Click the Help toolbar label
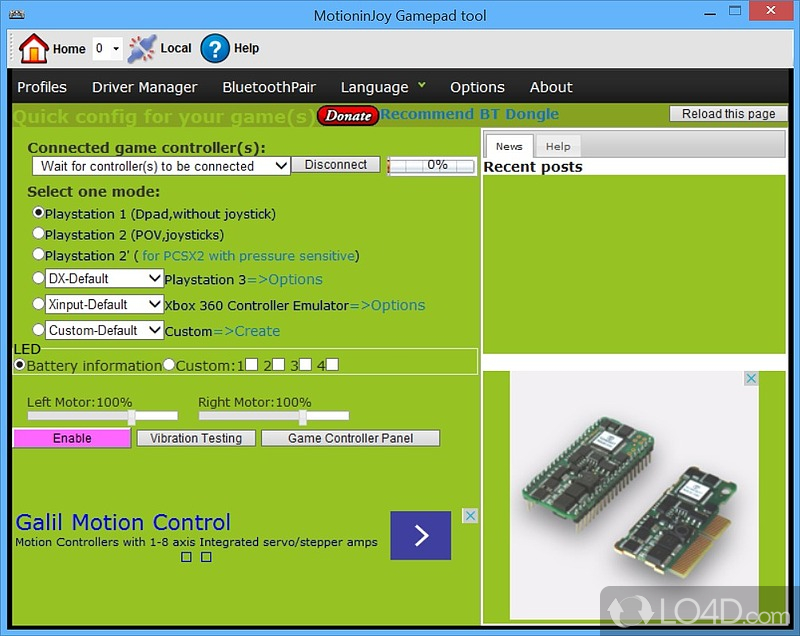800x636 pixels. (246, 48)
